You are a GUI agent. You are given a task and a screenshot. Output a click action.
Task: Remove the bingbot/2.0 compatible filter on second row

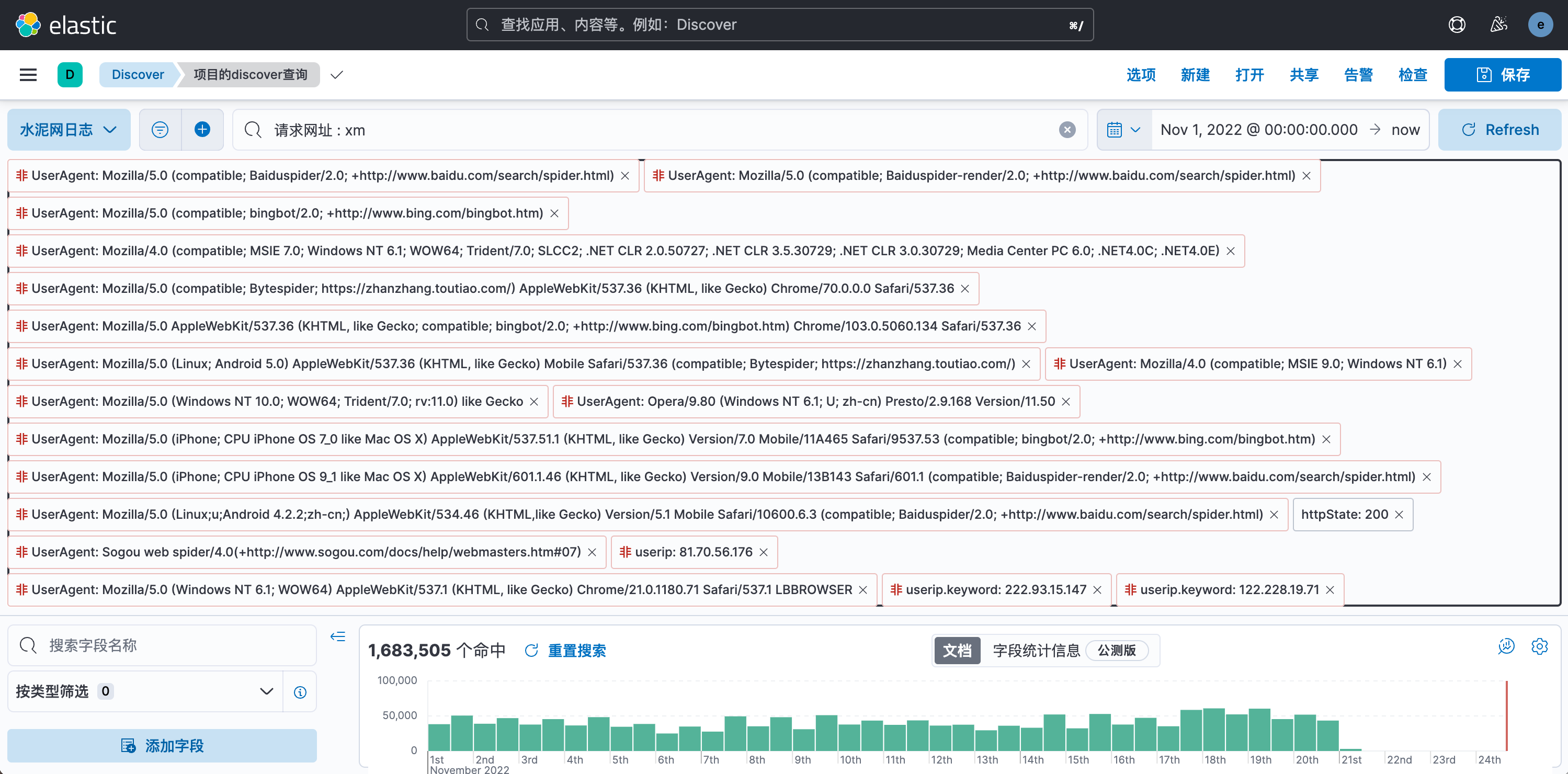pos(554,213)
